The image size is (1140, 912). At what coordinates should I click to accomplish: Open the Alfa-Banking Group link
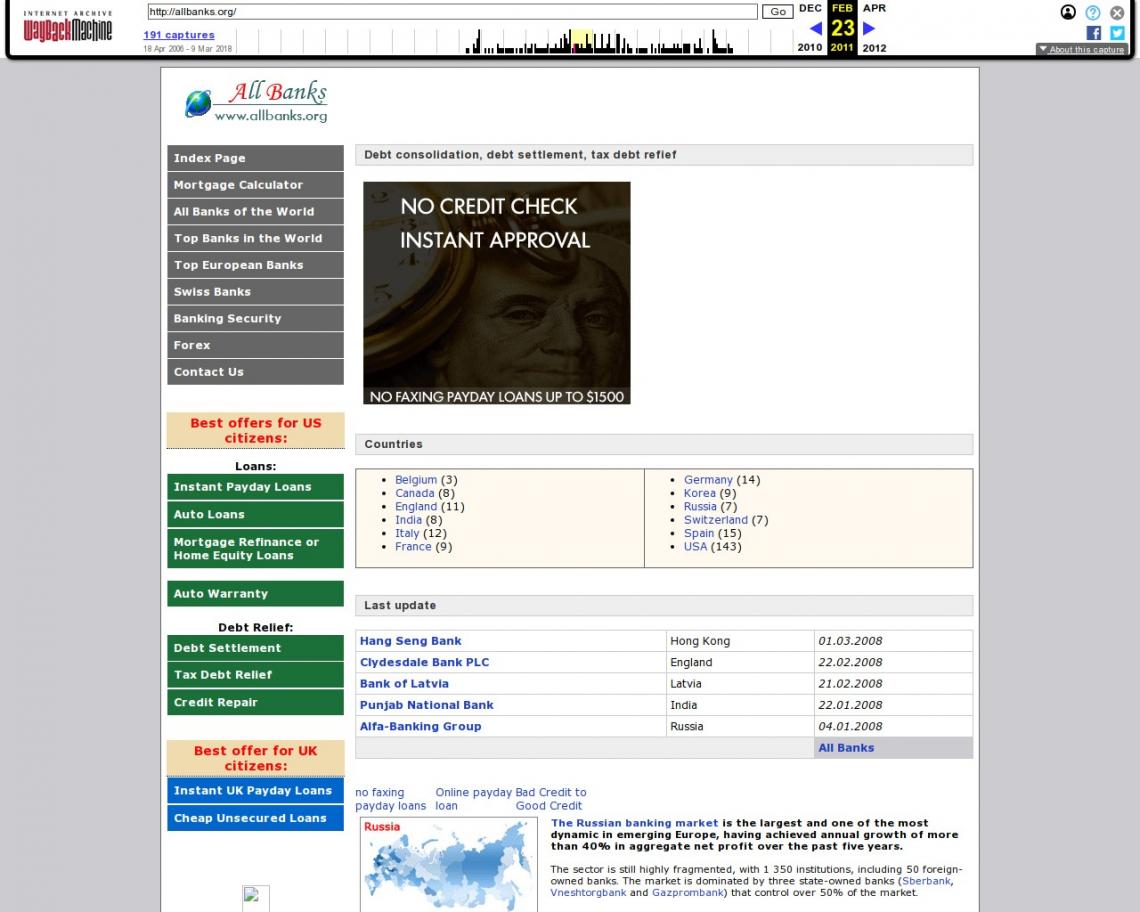pos(420,727)
